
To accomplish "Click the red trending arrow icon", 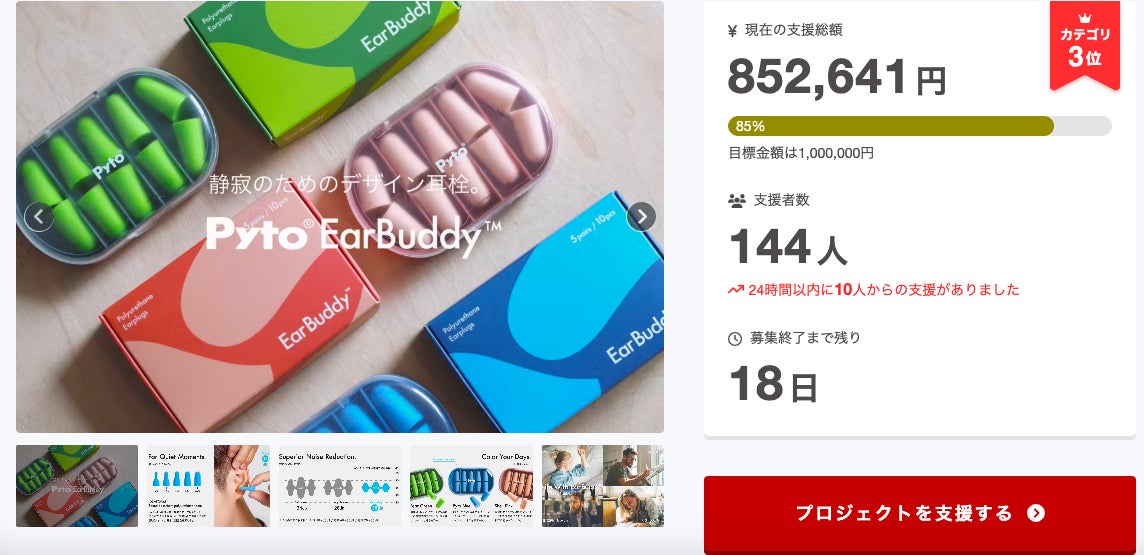I will [x=735, y=290].
